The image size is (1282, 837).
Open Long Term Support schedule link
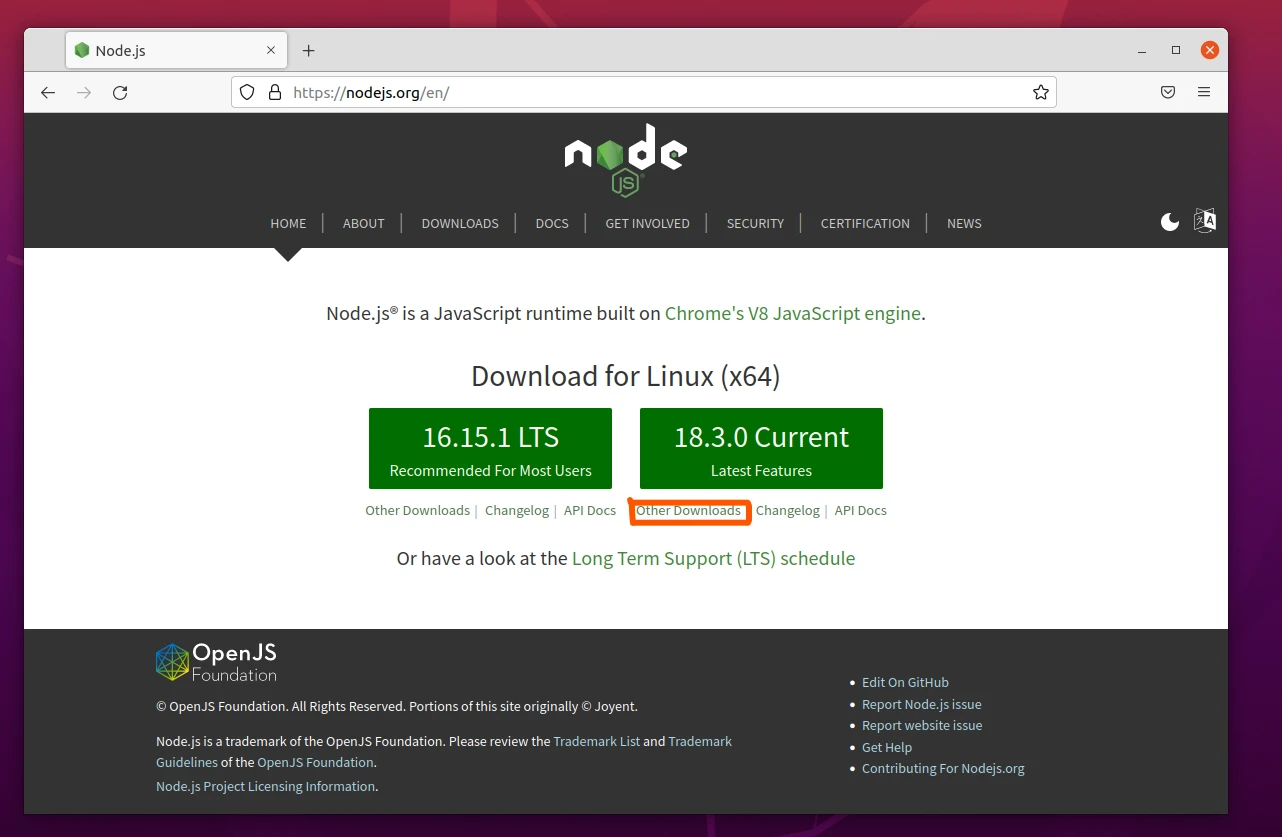(x=713, y=558)
